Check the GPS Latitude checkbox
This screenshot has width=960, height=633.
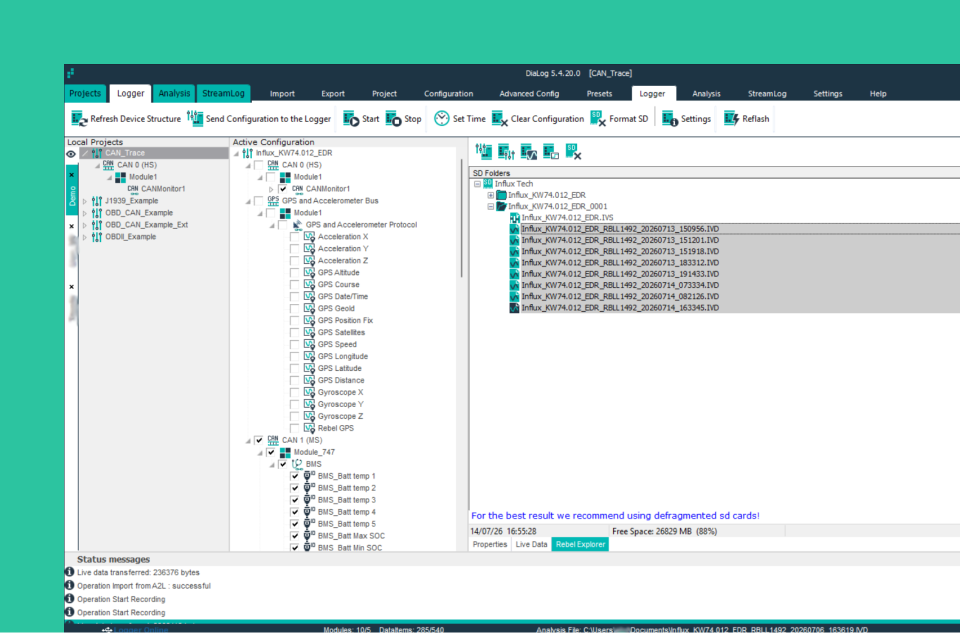[294, 368]
